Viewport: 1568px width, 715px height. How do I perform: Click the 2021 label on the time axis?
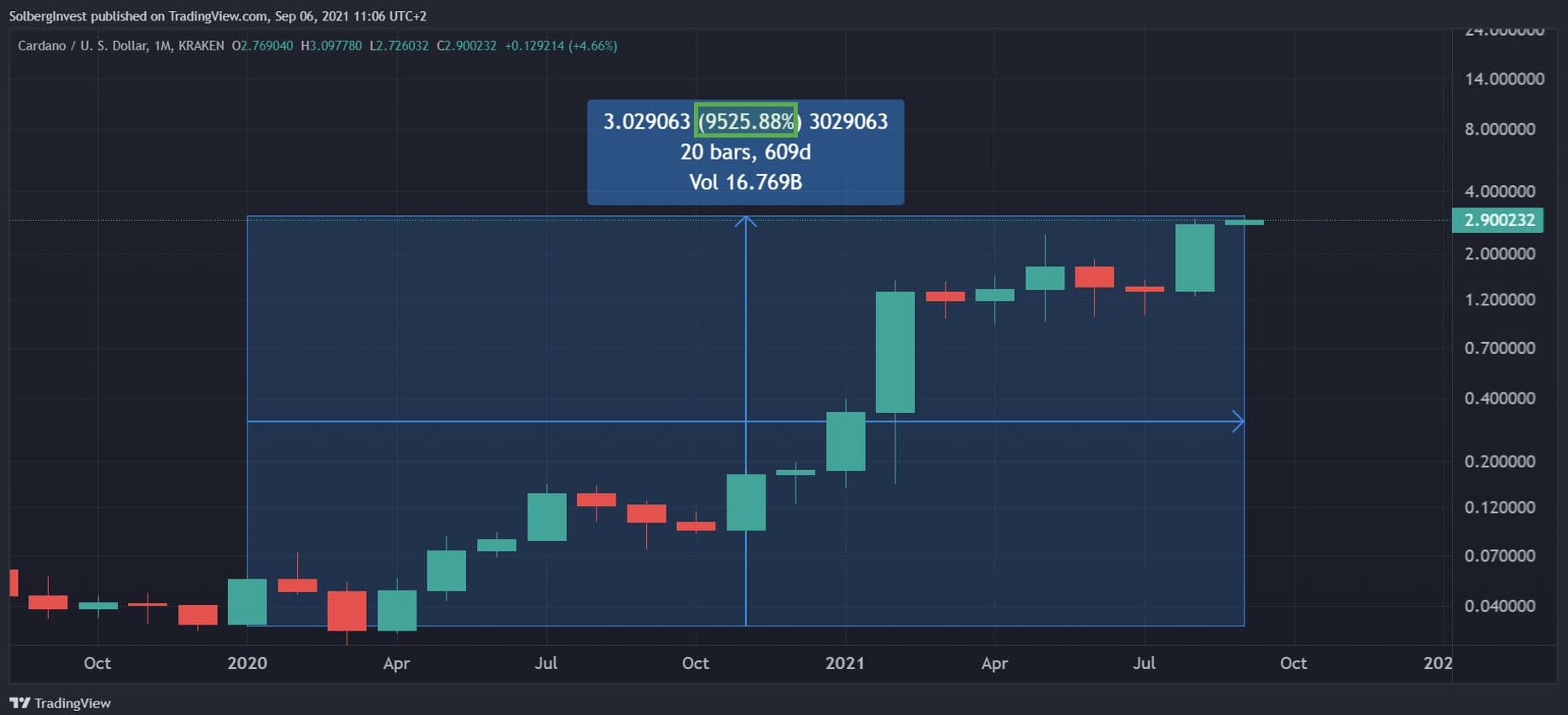pyautogui.click(x=844, y=663)
